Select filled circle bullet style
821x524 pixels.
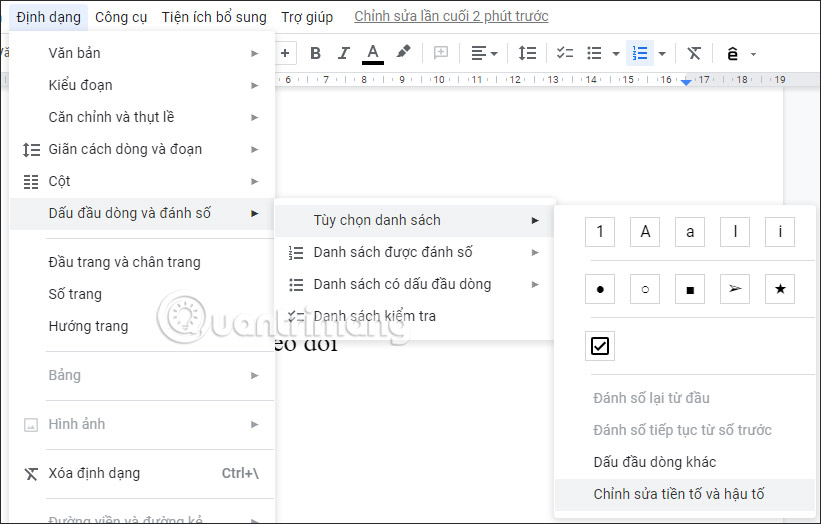[x=600, y=289]
